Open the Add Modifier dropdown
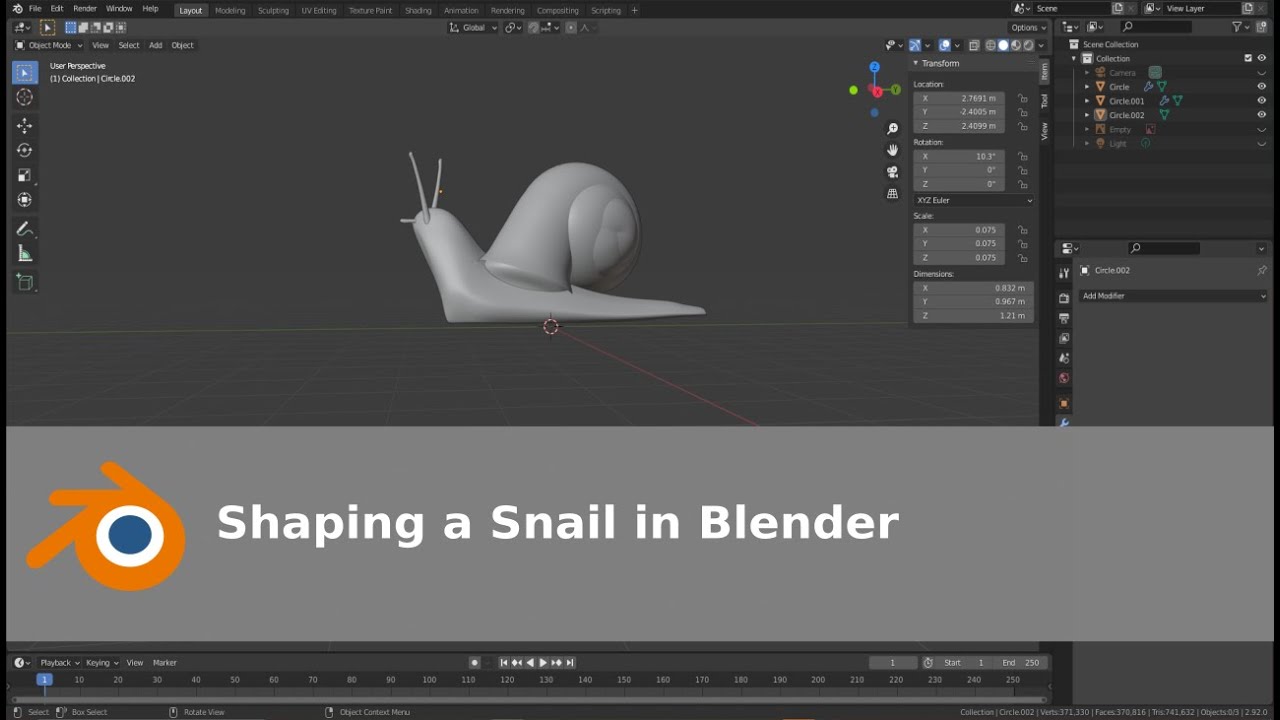The width and height of the screenshot is (1280, 720). point(1173,296)
